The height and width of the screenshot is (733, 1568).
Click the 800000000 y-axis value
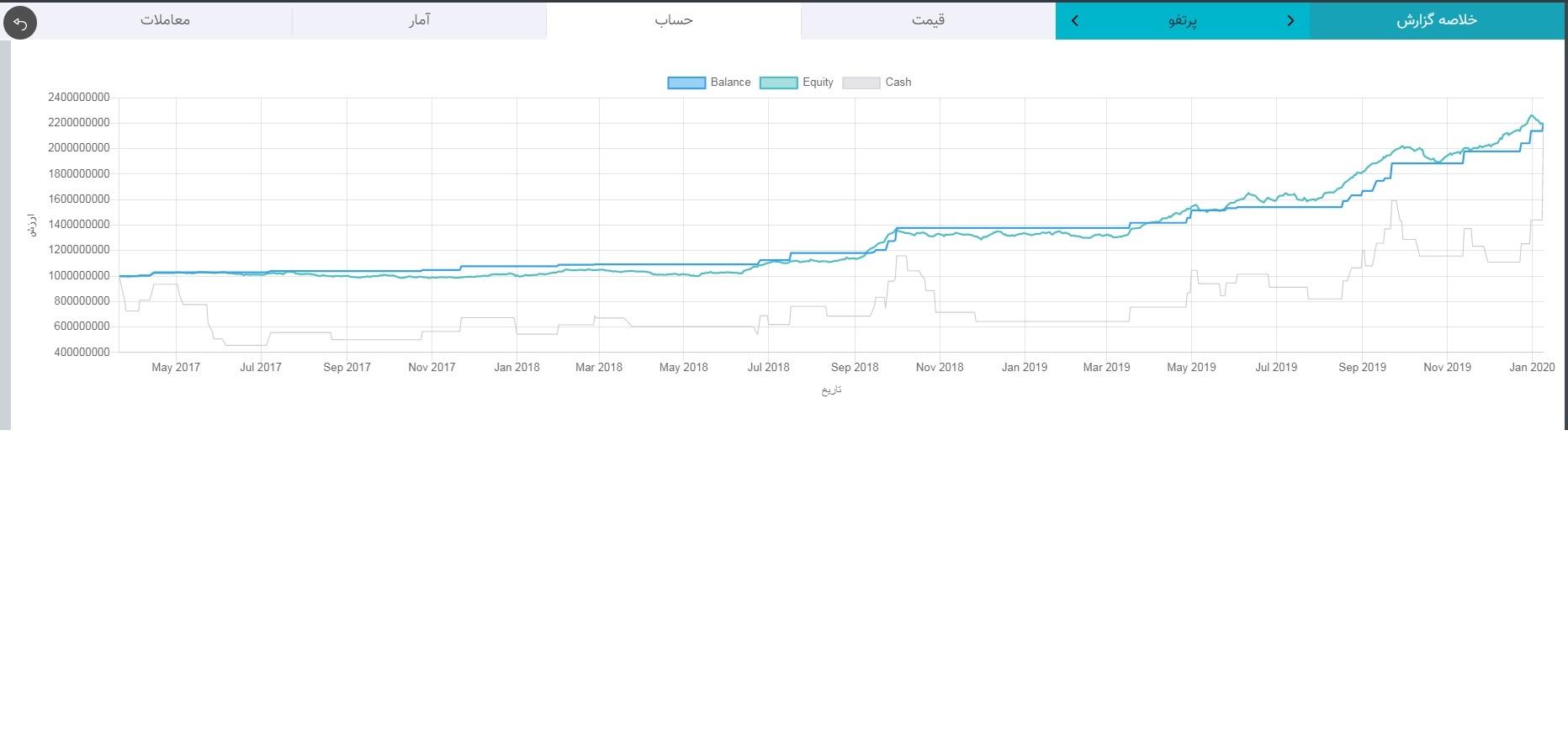point(82,301)
